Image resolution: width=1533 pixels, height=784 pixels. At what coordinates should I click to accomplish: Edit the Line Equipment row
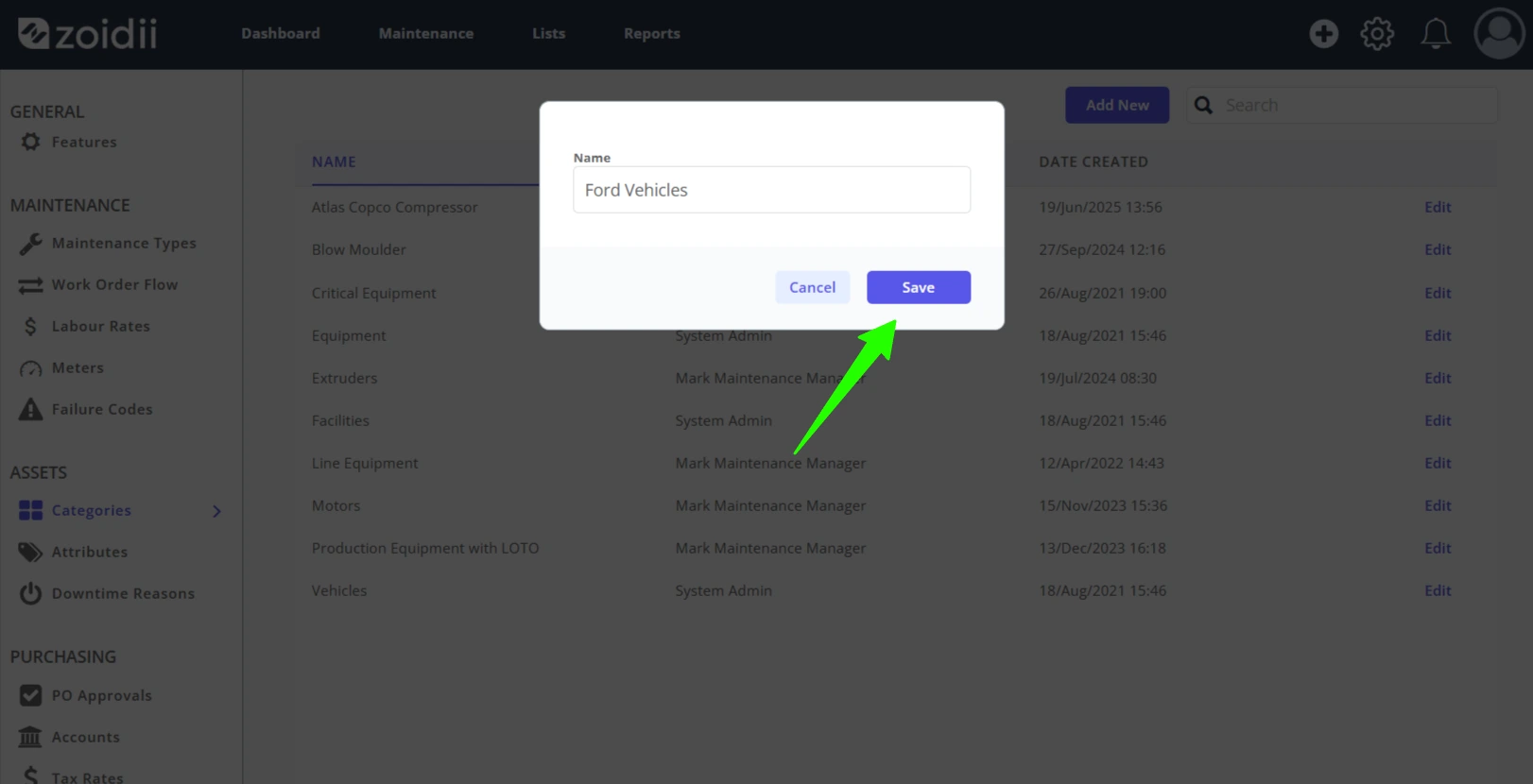[x=1438, y=463]
